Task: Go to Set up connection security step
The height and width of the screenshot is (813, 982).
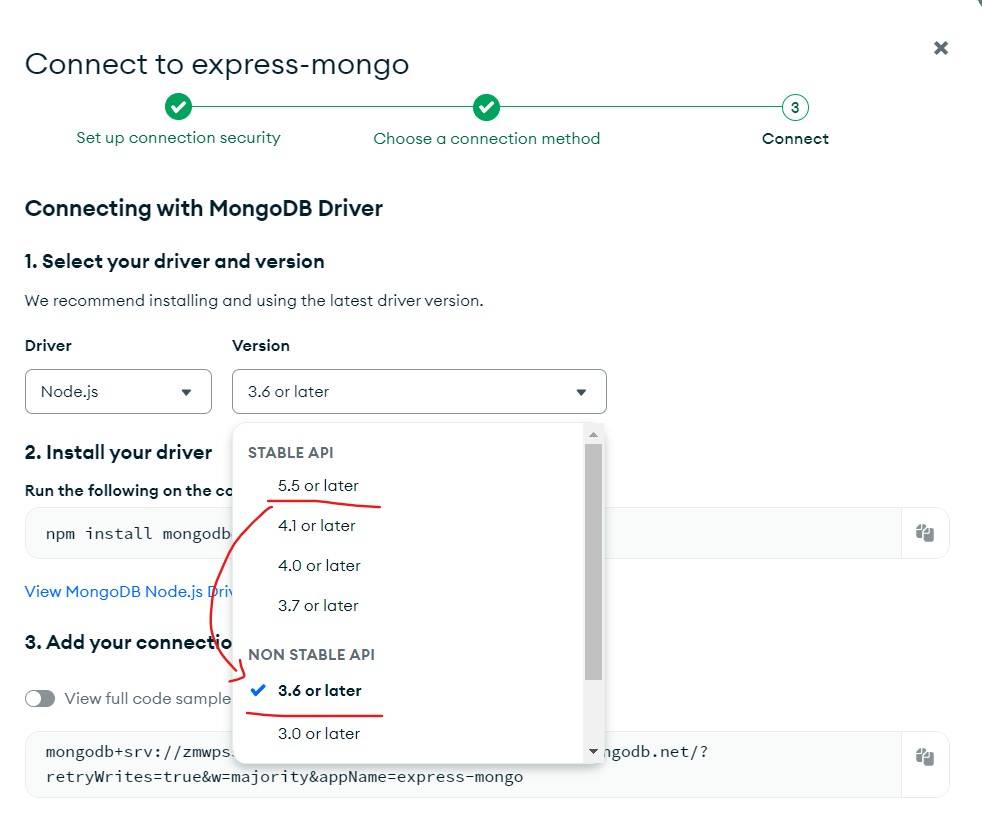Action: pos(178,138)
